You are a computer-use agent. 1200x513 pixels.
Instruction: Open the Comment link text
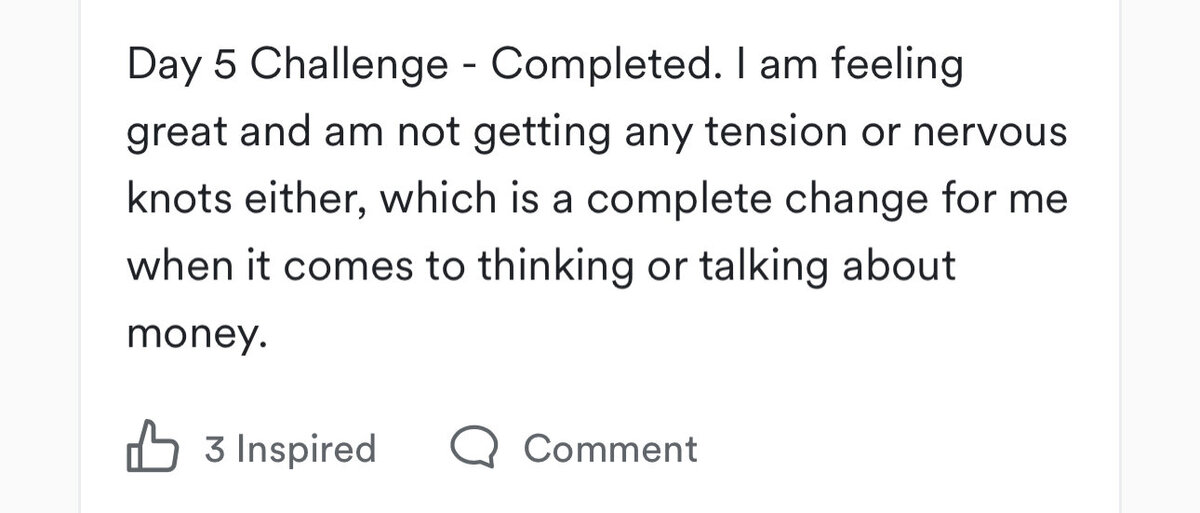(x=611, y=448)
